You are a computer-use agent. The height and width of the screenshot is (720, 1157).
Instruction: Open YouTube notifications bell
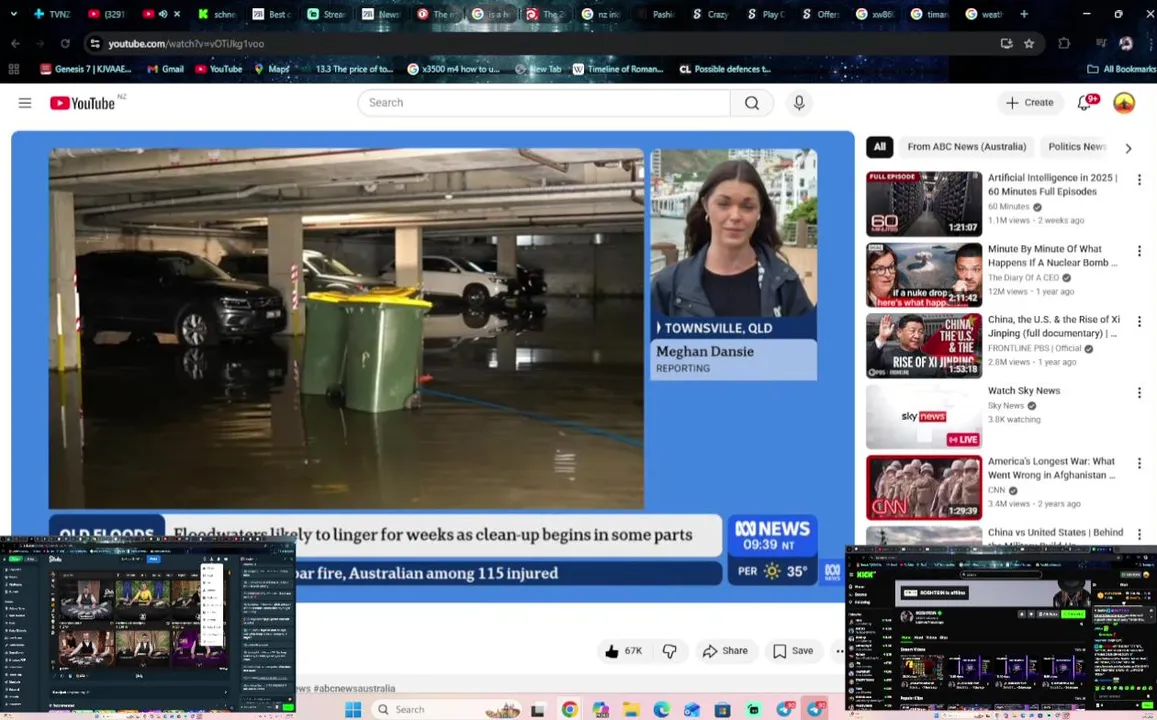pyautogui.click(x=1085, y=103)
